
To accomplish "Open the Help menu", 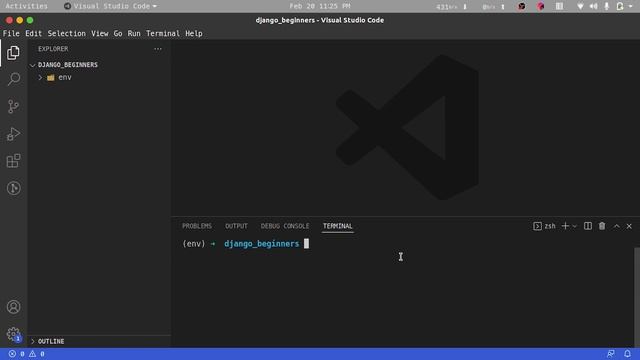I will 194,33.
